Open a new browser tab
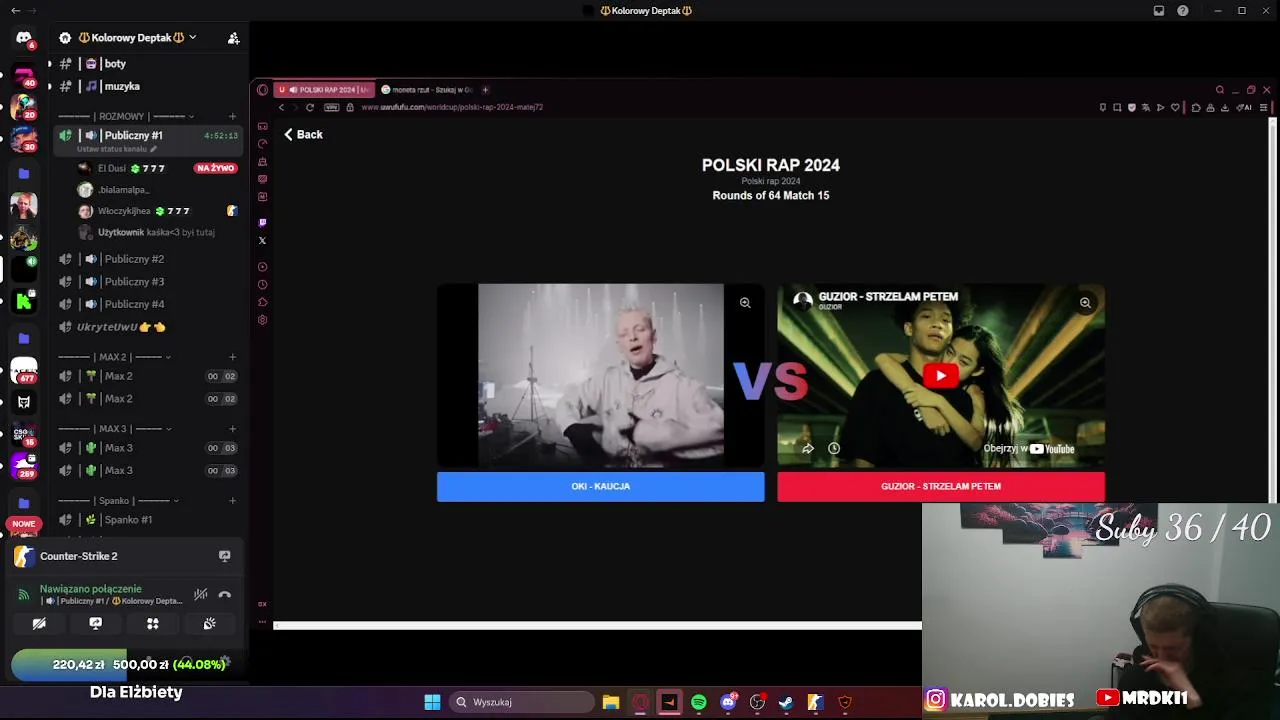The width and height of the screenshot is (1280, 720). point(485,90)
